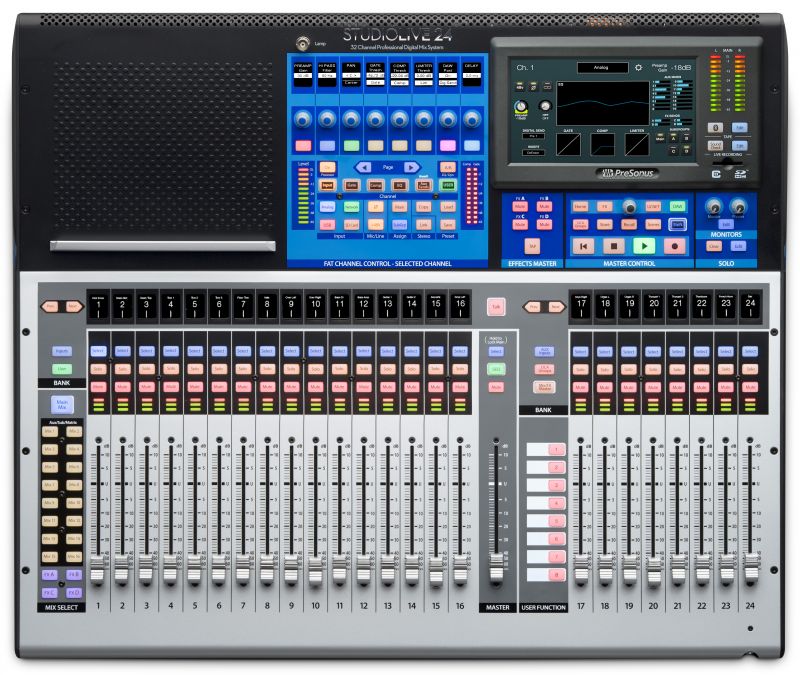Tap the gear settings icon on touchscreen
800x675 pixels.
coord(638,67)
